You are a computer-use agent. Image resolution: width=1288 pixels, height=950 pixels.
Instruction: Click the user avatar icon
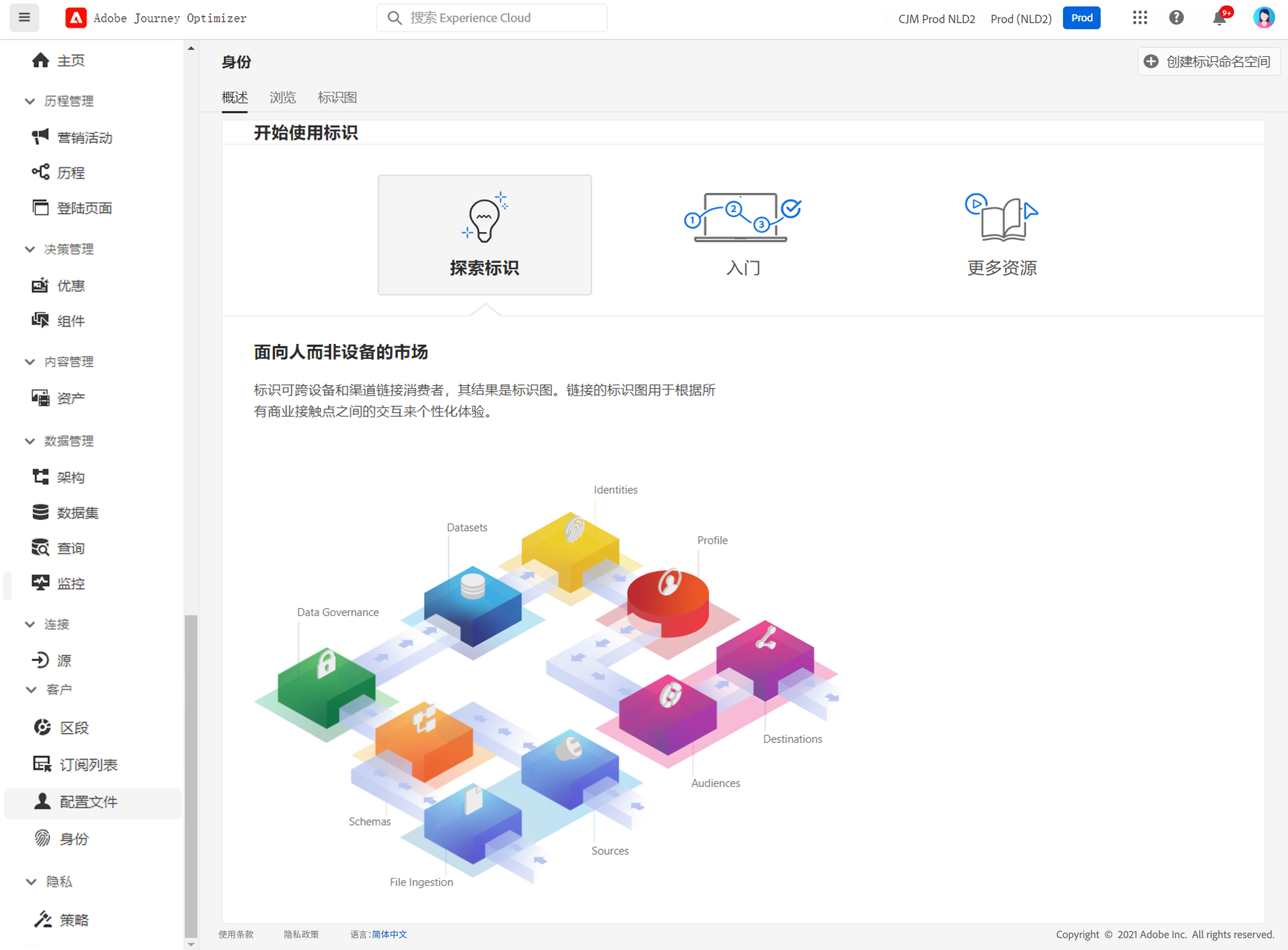point(1263,18)
